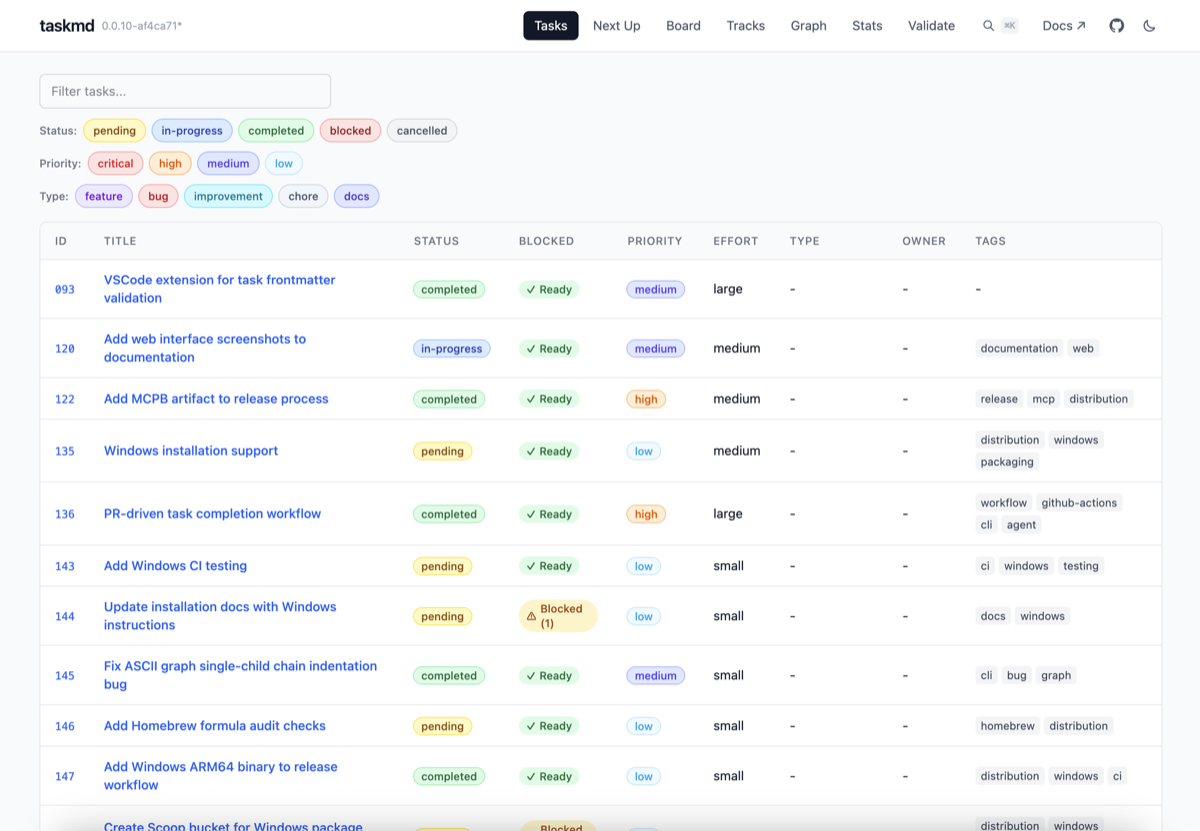Open the Stats view
Screen dimensions: 1200x831
coord(866,25)
